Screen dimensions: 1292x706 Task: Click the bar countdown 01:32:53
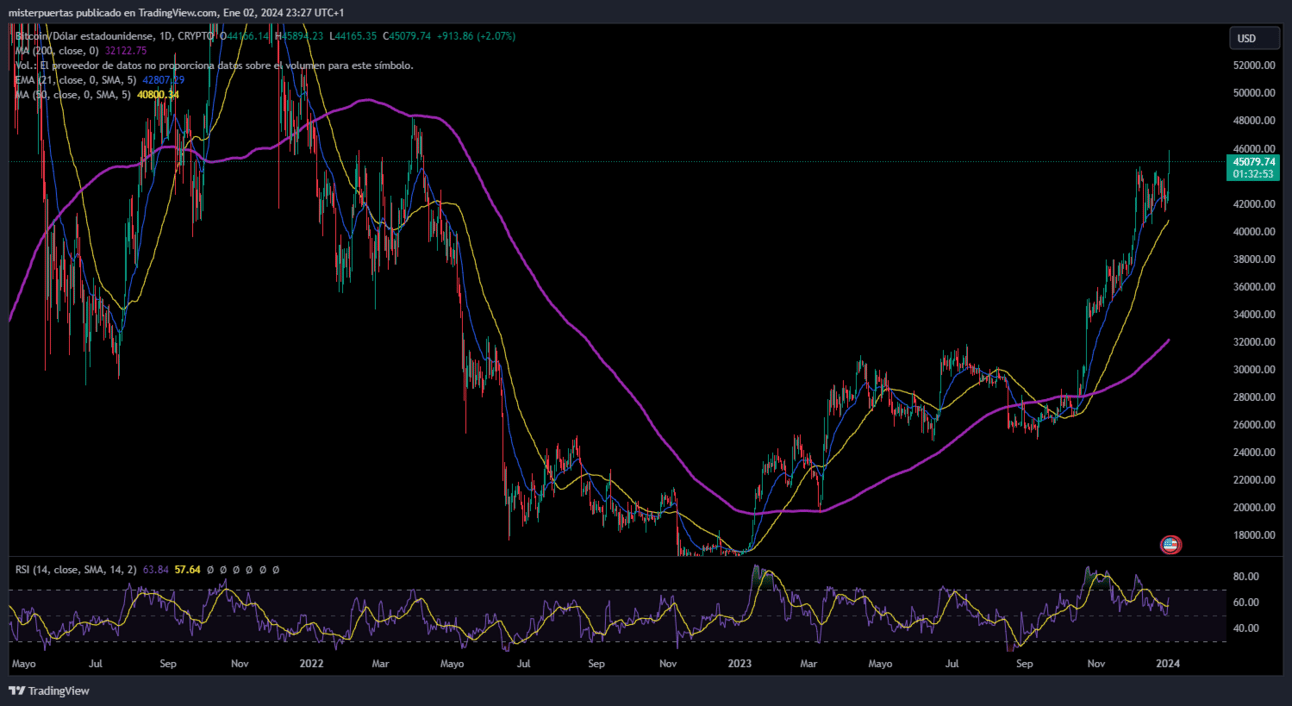click(1254, 174)
